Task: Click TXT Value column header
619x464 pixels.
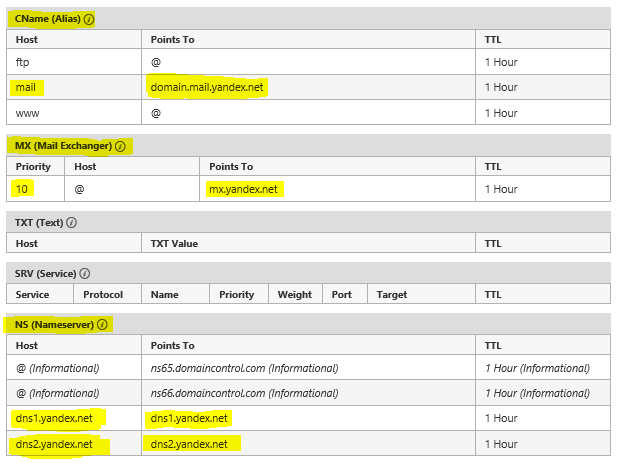Action: point(174,244)
